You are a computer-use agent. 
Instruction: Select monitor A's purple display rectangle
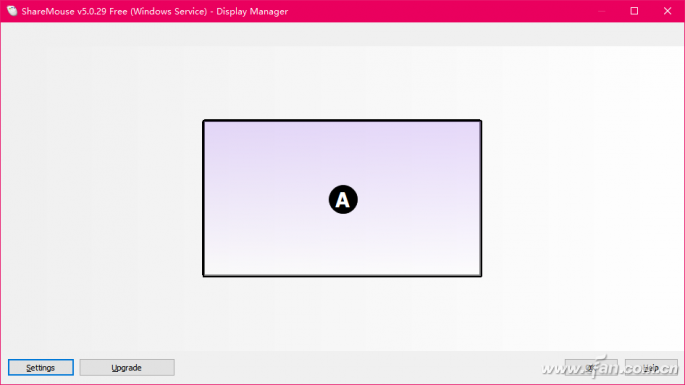tap(342, 198)
